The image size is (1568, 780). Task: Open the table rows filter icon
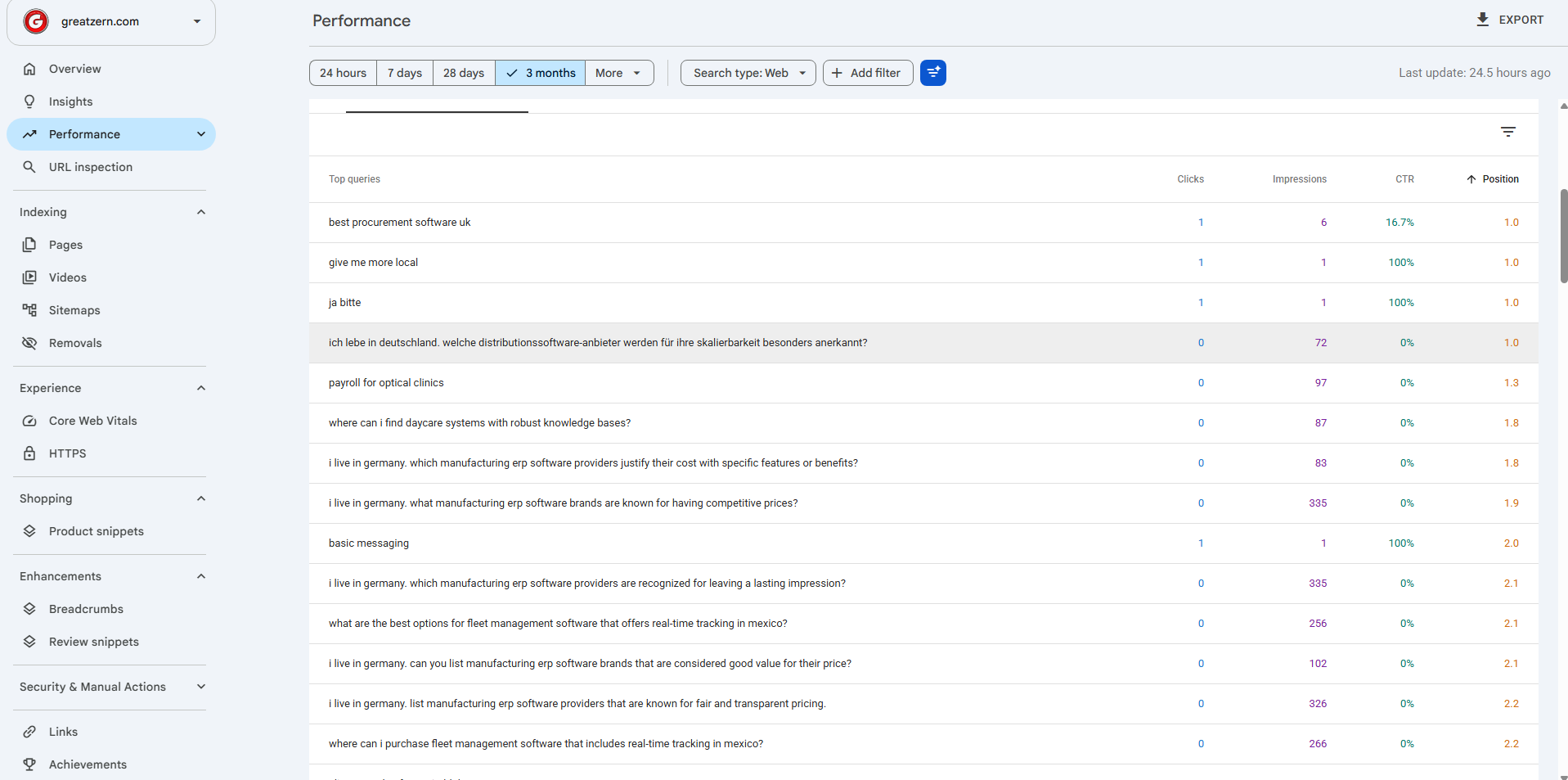coord(1508,132)
